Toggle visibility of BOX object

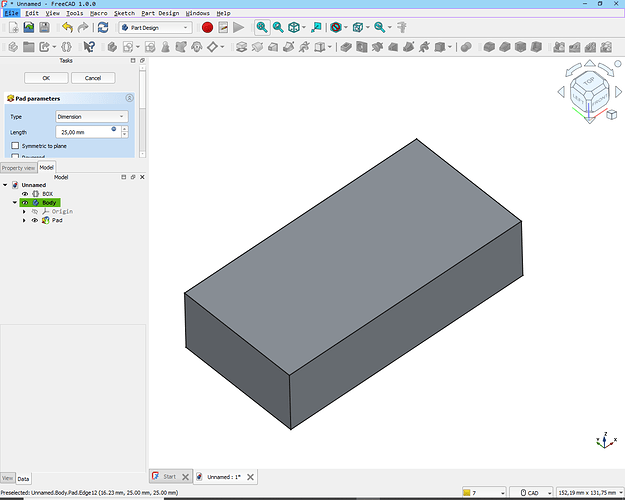click(25, 194)
